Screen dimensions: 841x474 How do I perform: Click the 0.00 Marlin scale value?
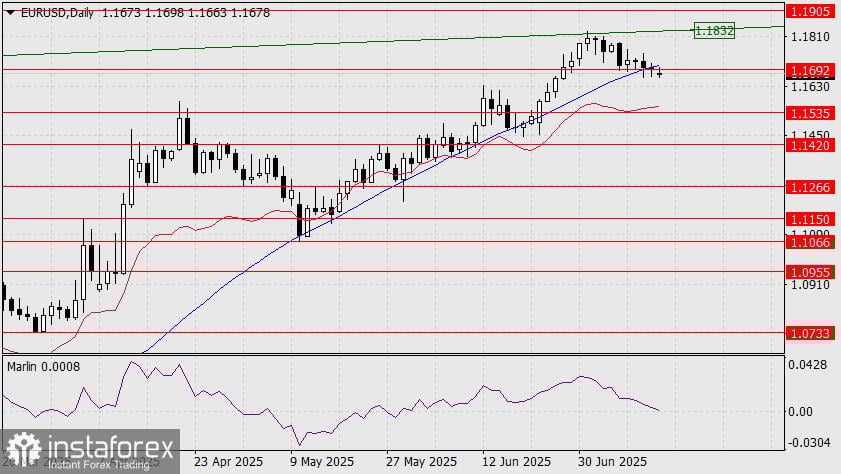click(801, 411)
